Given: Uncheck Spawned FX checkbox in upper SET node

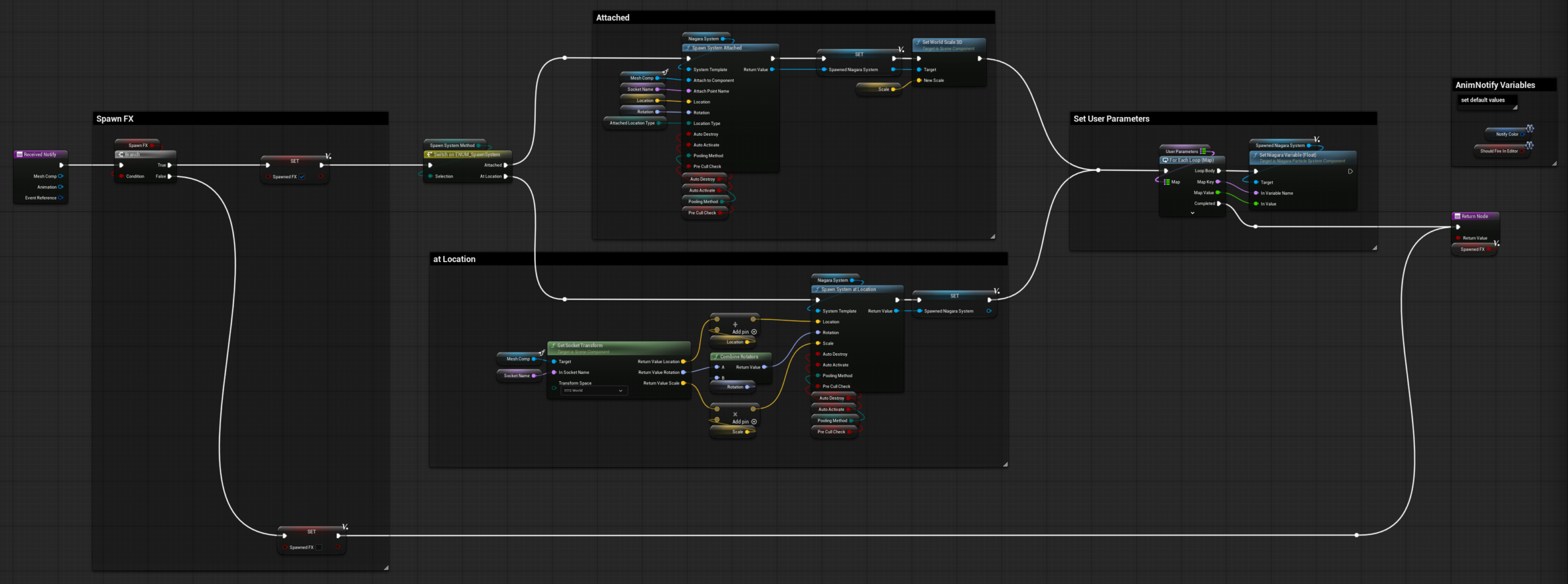Looking at the screenshot, I should [x=302, y=177].
